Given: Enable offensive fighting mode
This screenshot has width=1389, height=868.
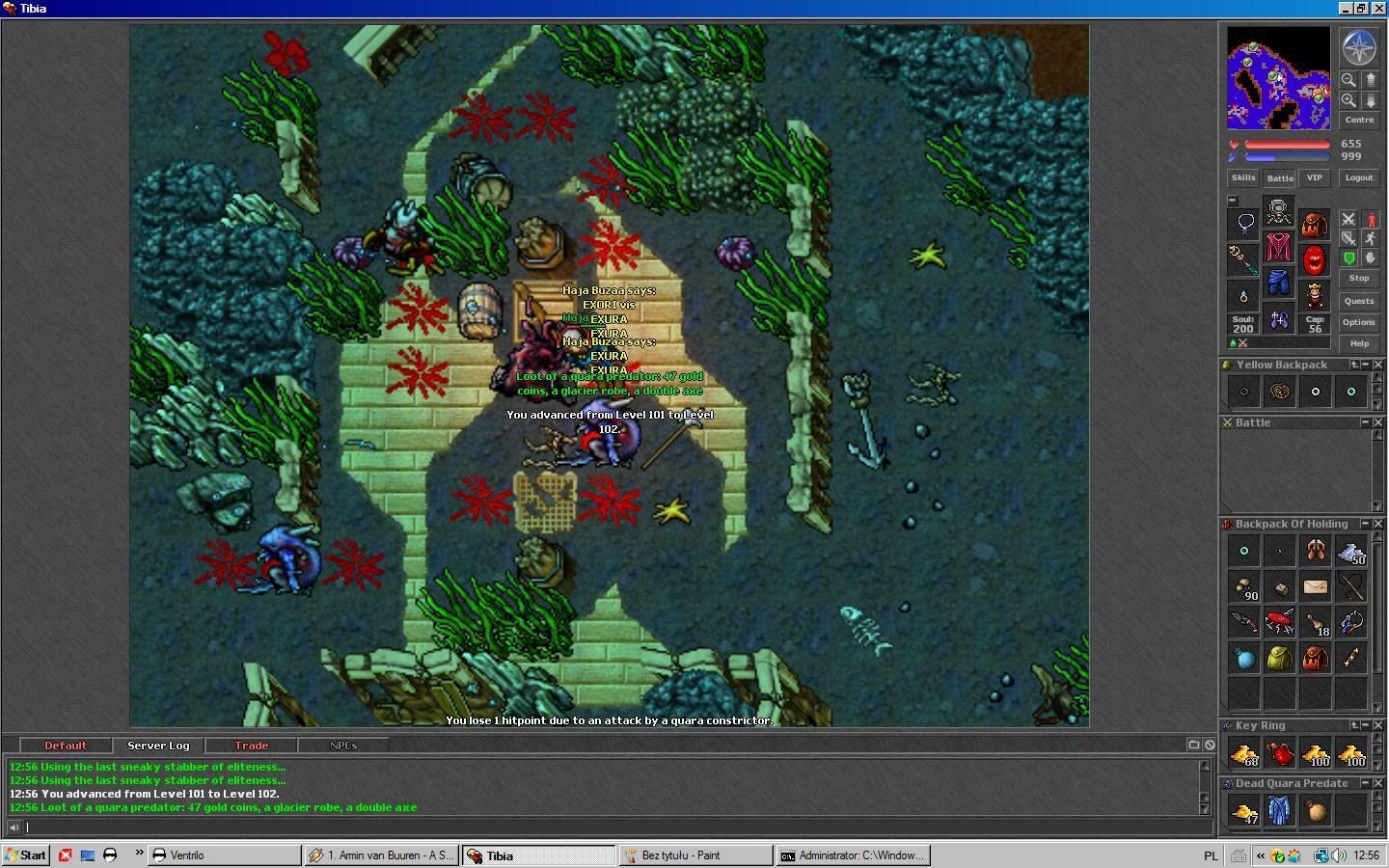Looking at the screenshot, I should (x=1348, y=219).
